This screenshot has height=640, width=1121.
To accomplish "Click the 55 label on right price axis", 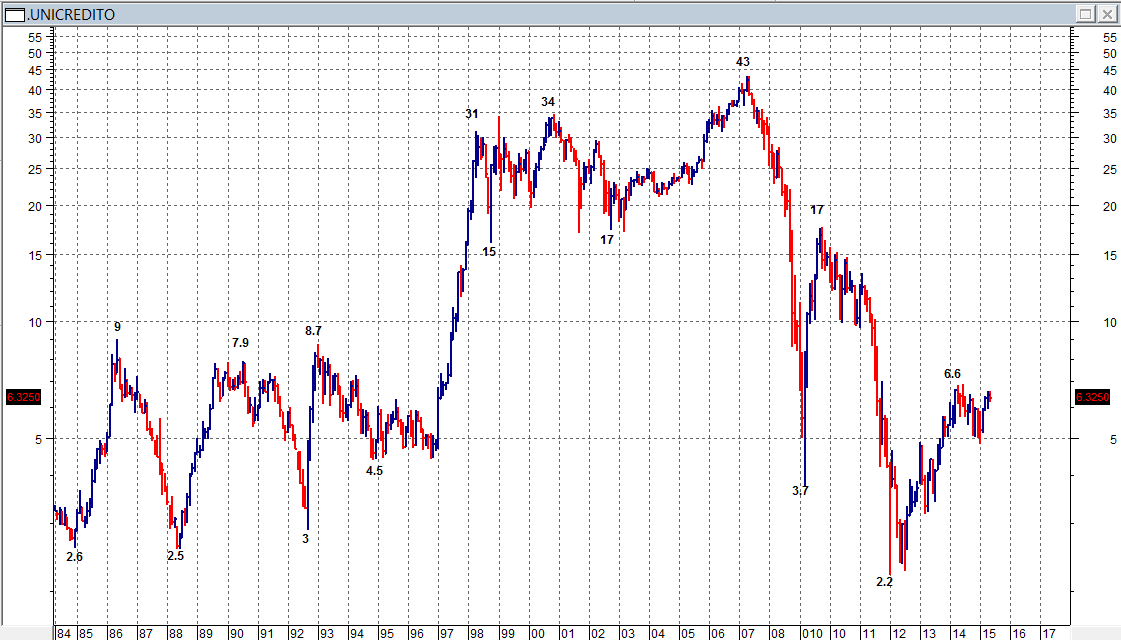I will (x=1081, y=37).
